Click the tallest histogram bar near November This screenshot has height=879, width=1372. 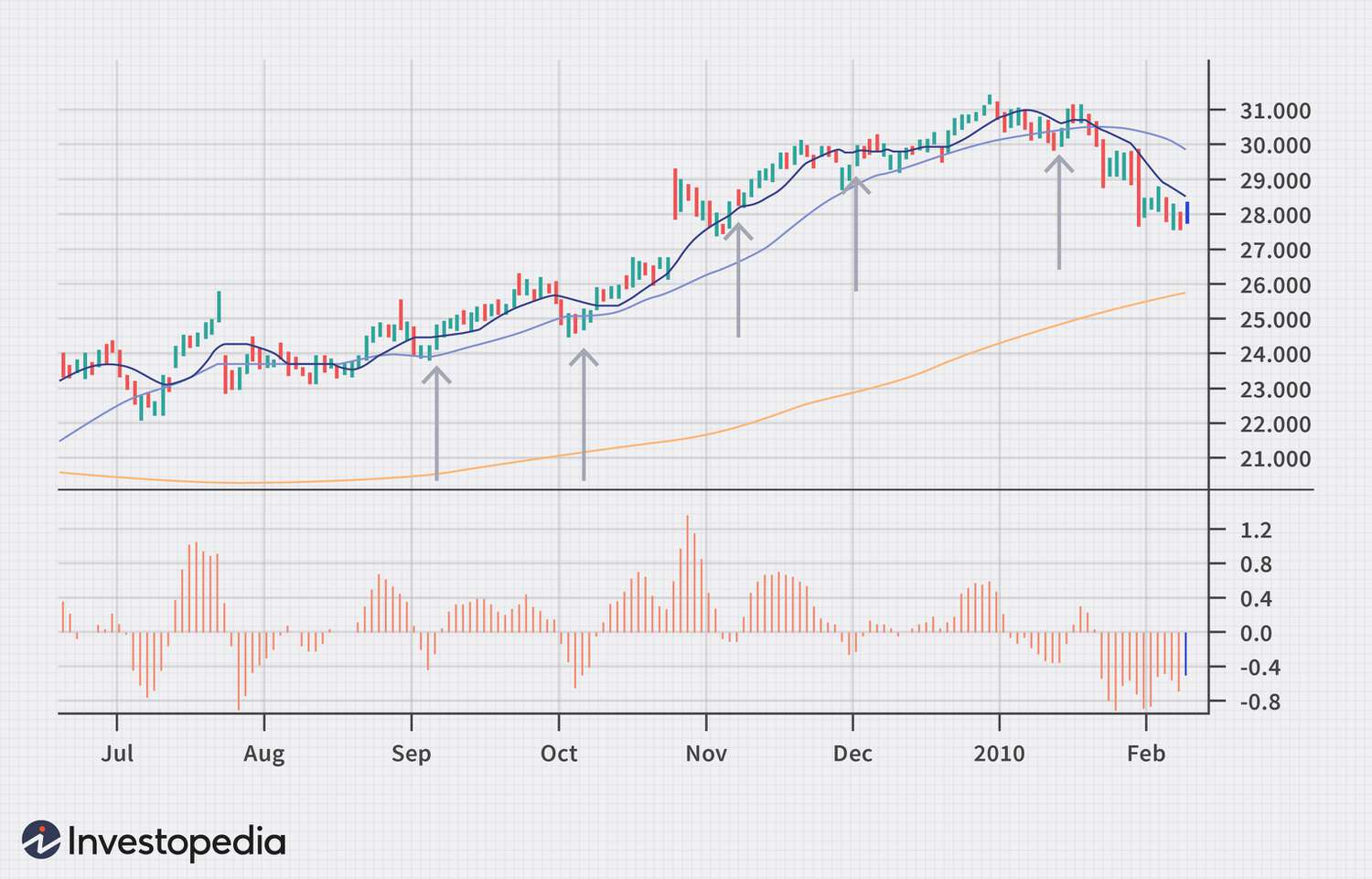687,573
